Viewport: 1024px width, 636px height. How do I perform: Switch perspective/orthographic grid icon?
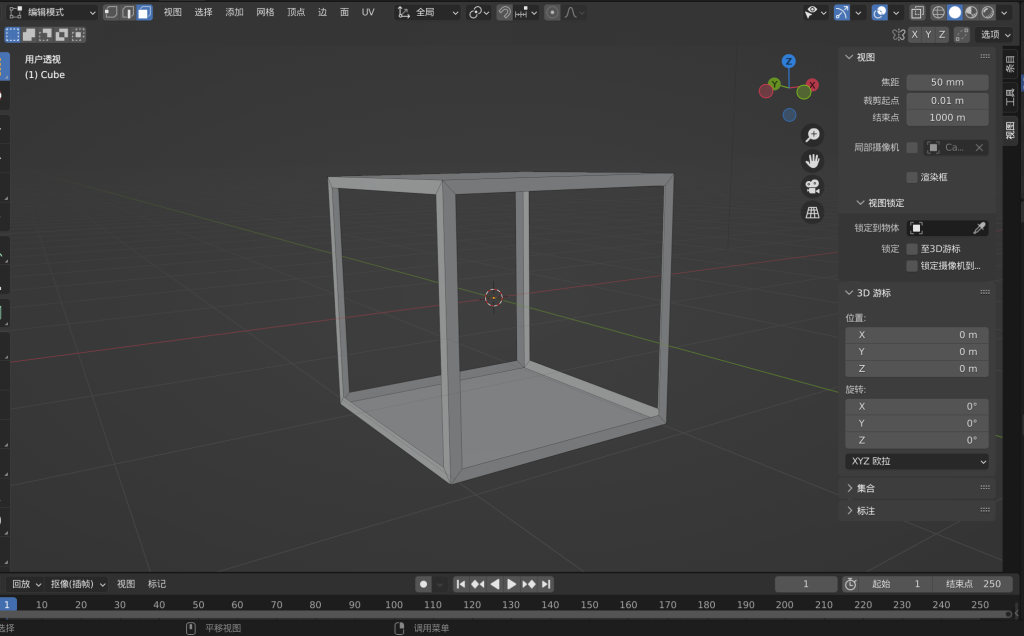coord(813,212)
